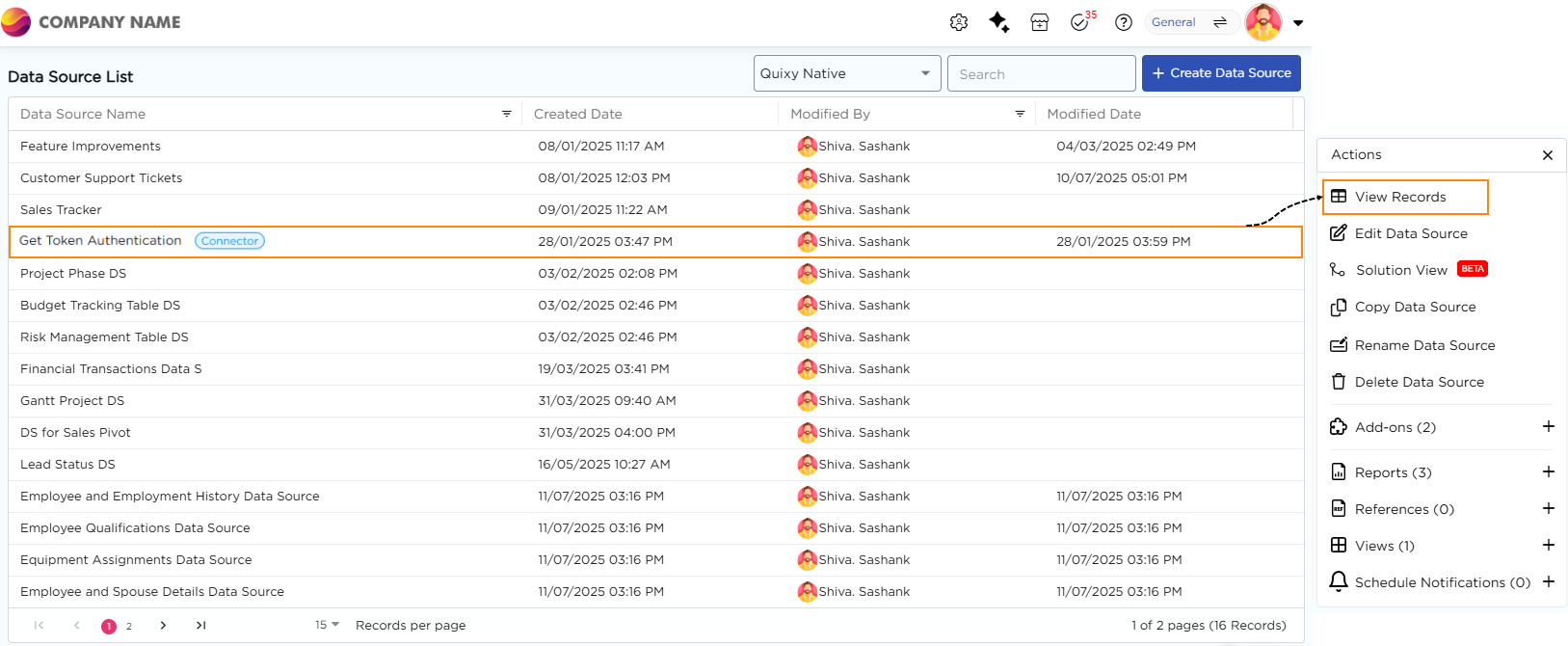Viewport: 1568px width, 646px height.
Task: Jump to the last page arrow
Action: pyautogui.click(x=200, y=625)
